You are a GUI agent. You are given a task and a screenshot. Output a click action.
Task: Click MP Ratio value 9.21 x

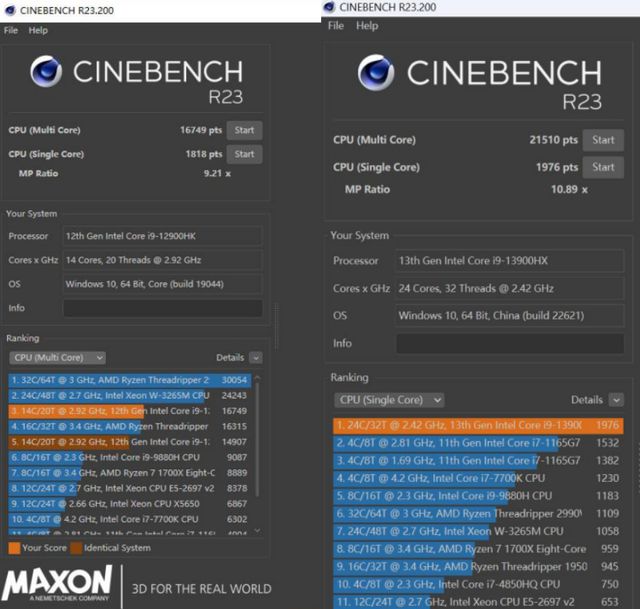pos(217,173)
